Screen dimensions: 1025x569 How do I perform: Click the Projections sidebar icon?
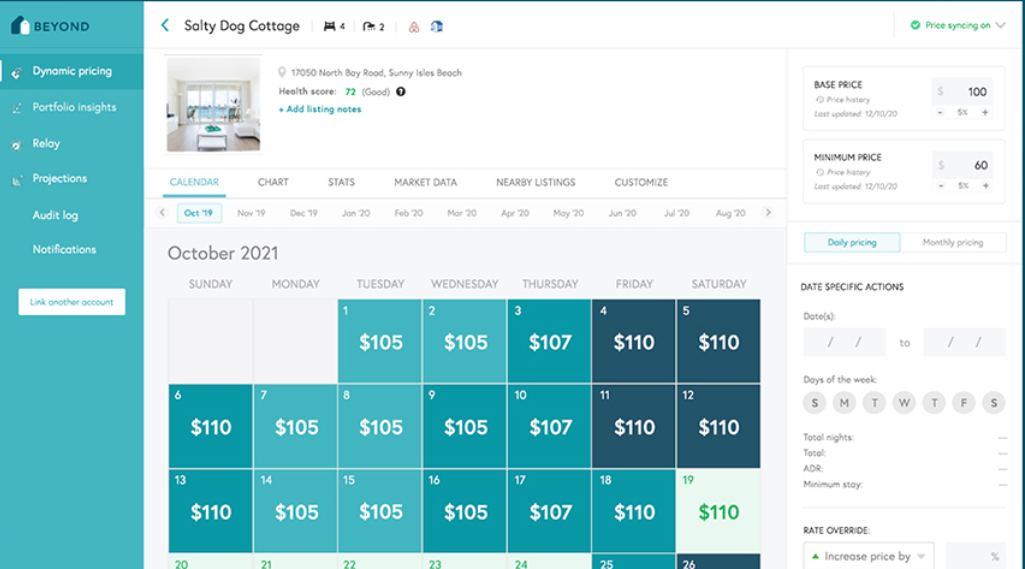click(x=17, y=180)
